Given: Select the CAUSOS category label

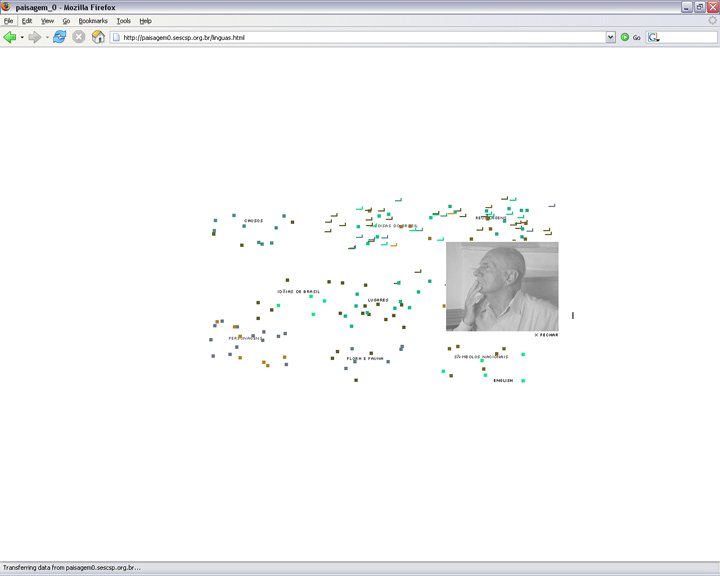Looking at the screenshot, I should pos(253,221).
